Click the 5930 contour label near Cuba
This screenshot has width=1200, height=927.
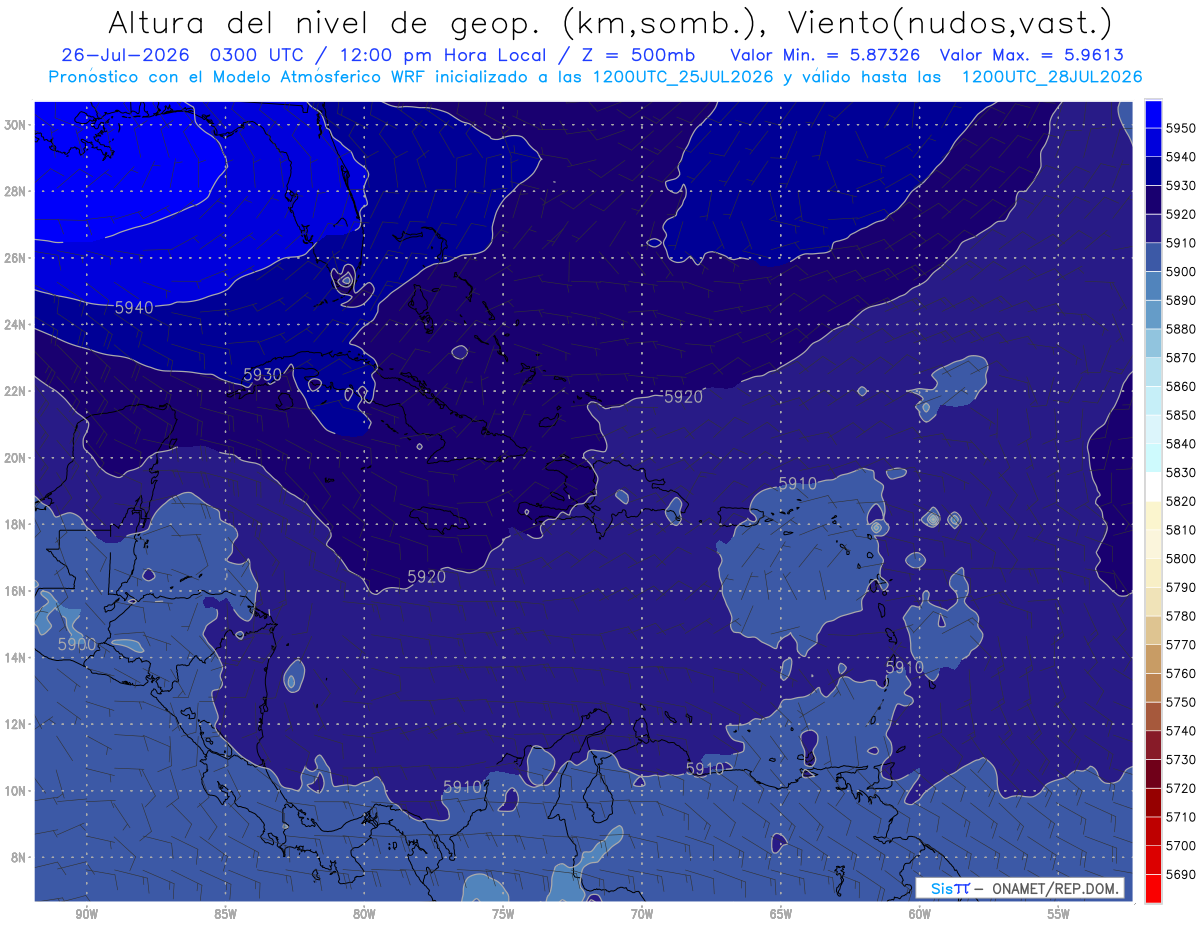[x=262, y=374]
